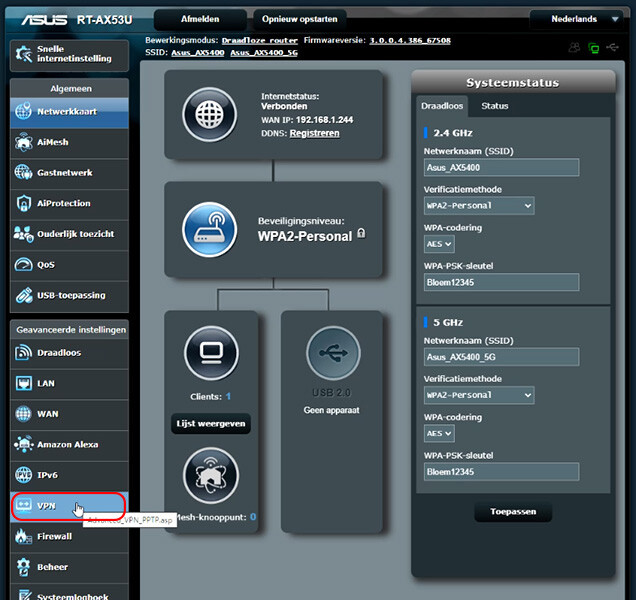Viewport: 636px width, 600px height.
Task: Open the 2.4 GHz WPA-codering AES dropdown
Action: (439, 244)
